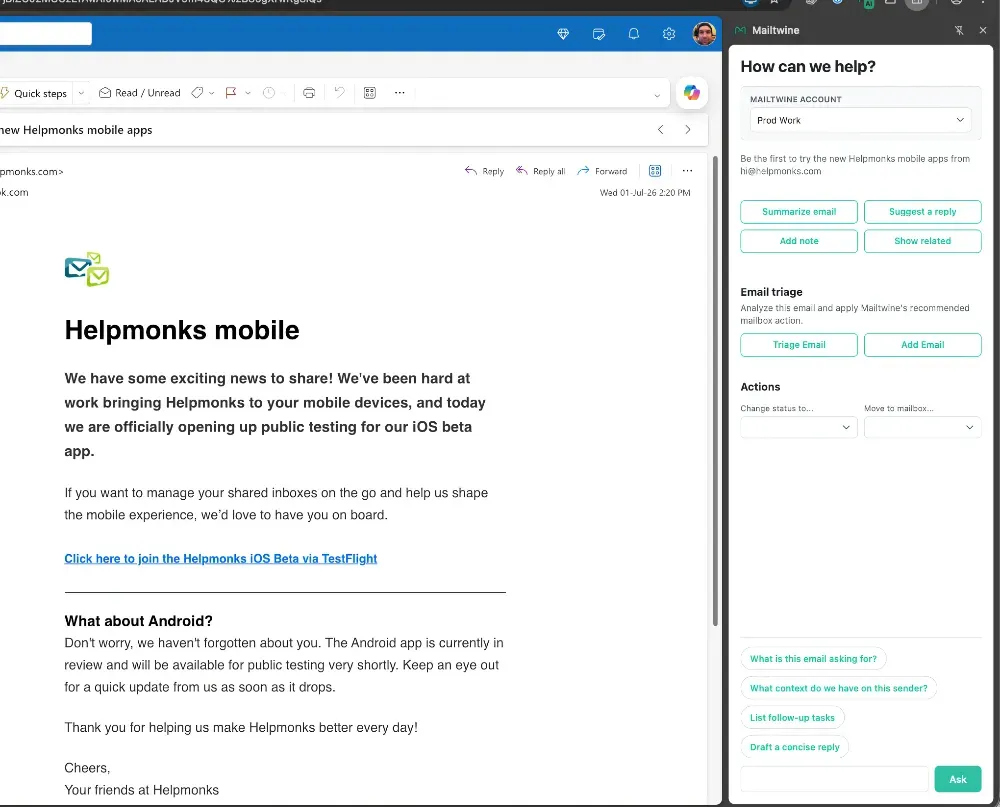Select 'What context do we have on this sender?'
The width and height of the screenshot is (1000, 807).
click(839, 688)
